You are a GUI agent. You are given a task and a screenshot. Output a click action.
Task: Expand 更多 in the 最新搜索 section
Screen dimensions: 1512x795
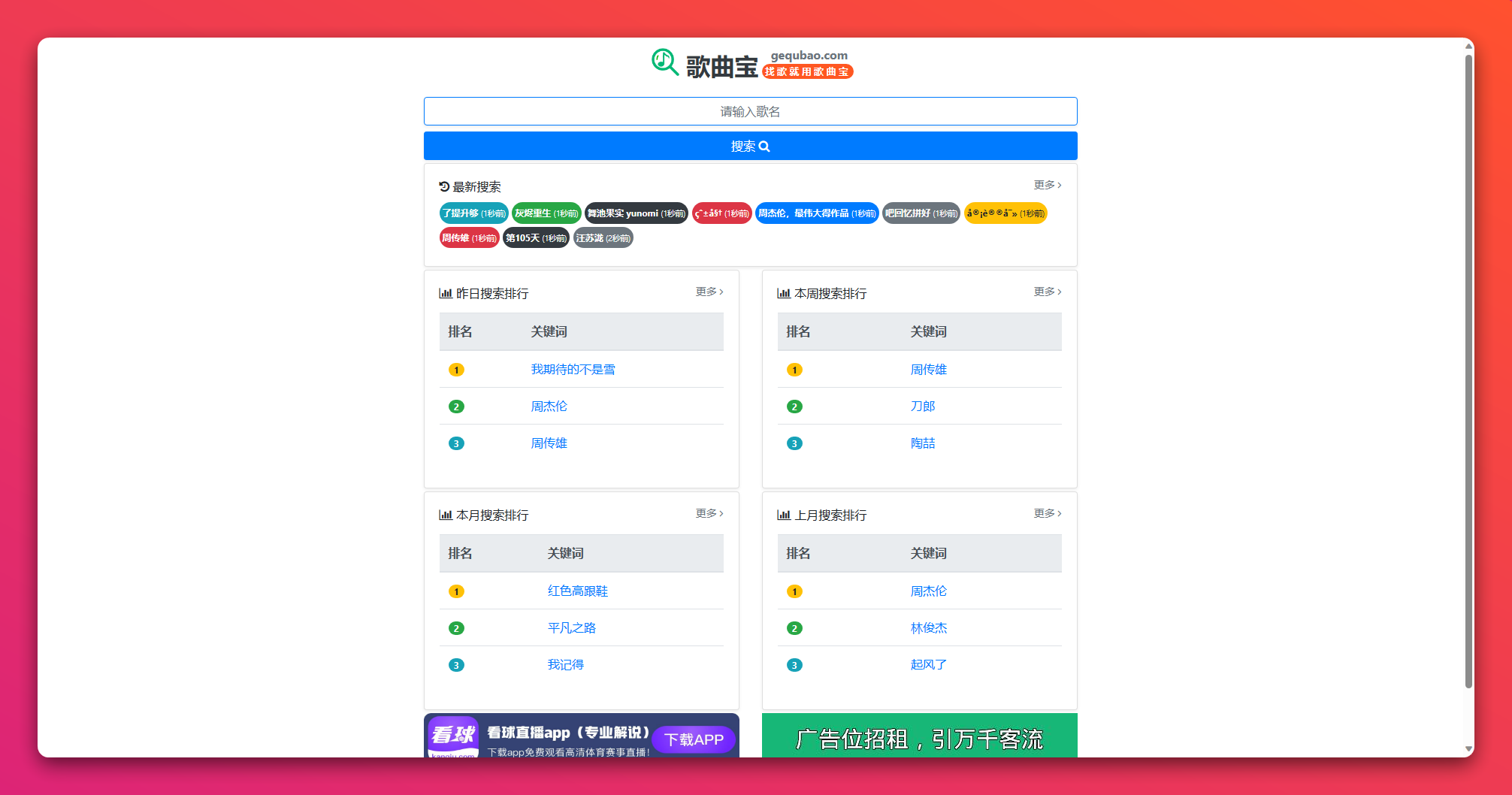point(1047,185)
